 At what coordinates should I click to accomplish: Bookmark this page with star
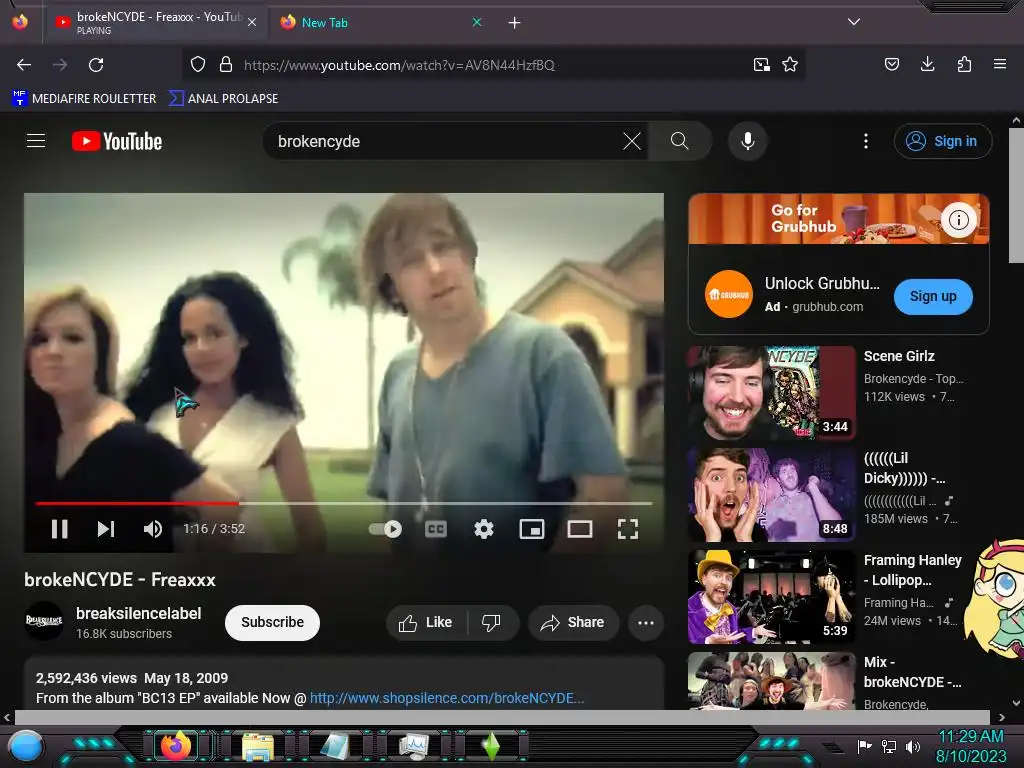pos(790,65)
